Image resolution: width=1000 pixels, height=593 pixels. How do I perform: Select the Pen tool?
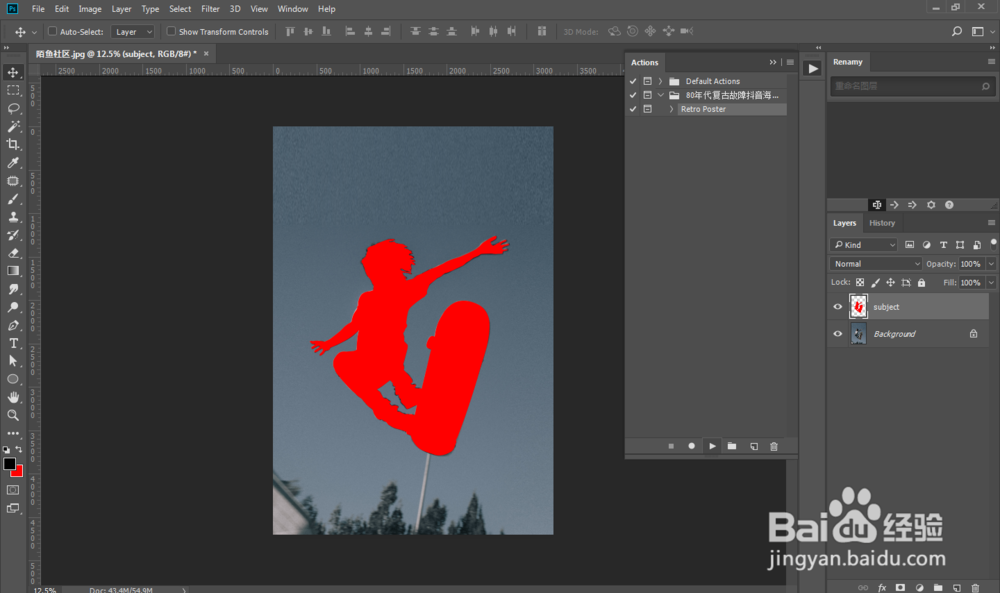(13, 325)
